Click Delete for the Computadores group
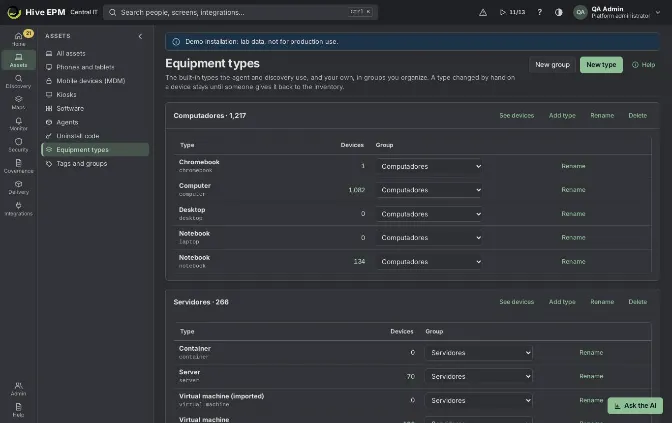 [x=637, y=116]
